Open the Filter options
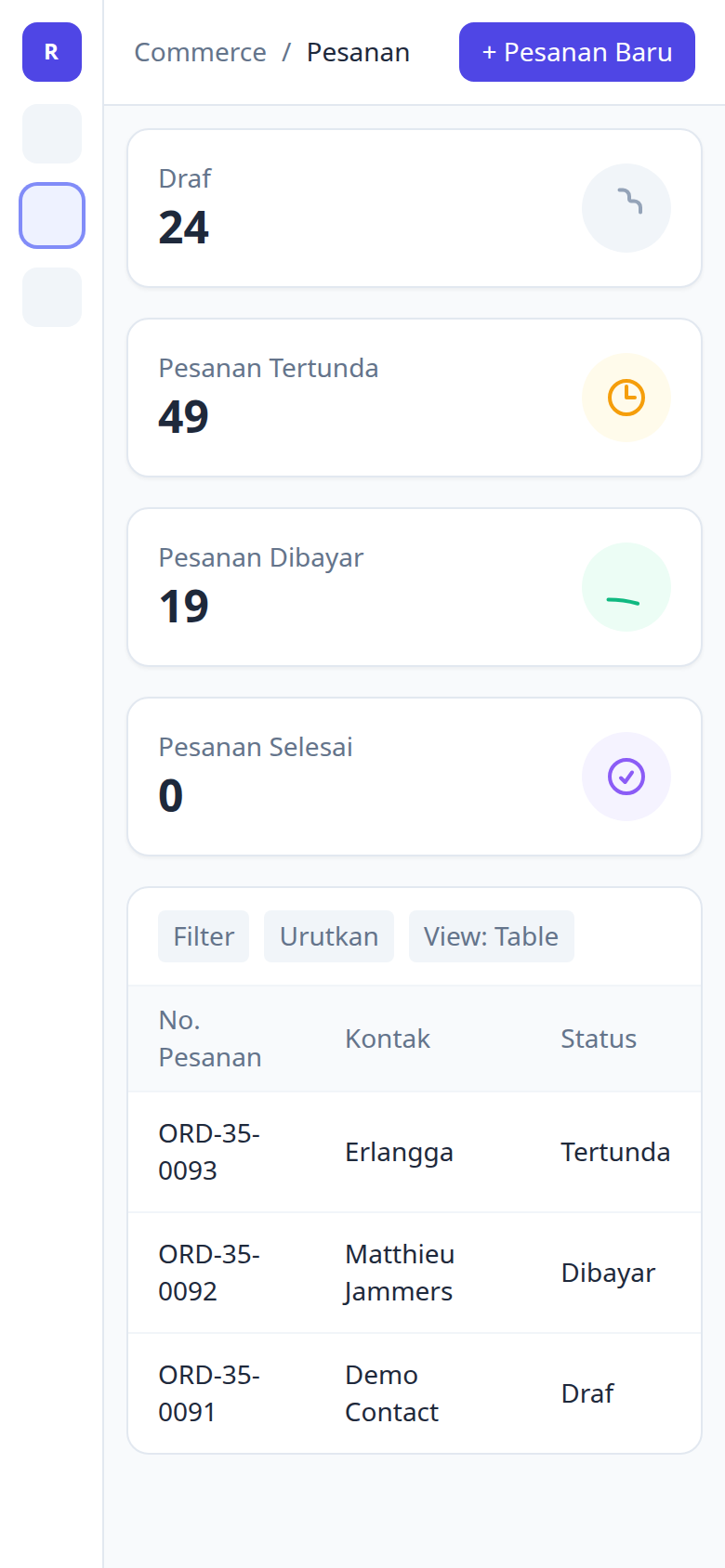The image size is (725, 1568). [204, 936]
